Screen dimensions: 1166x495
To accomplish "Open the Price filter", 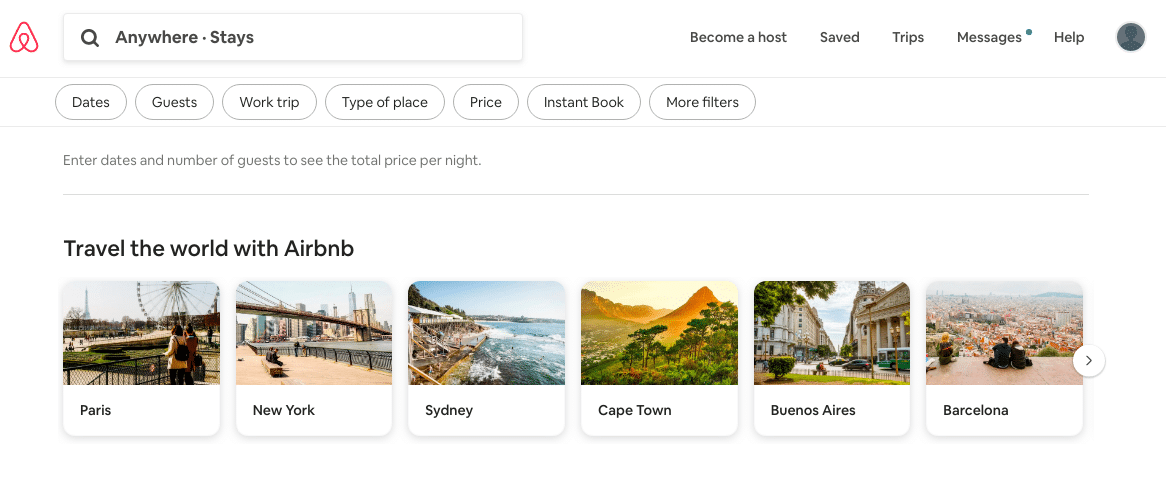I will (486, 103).
